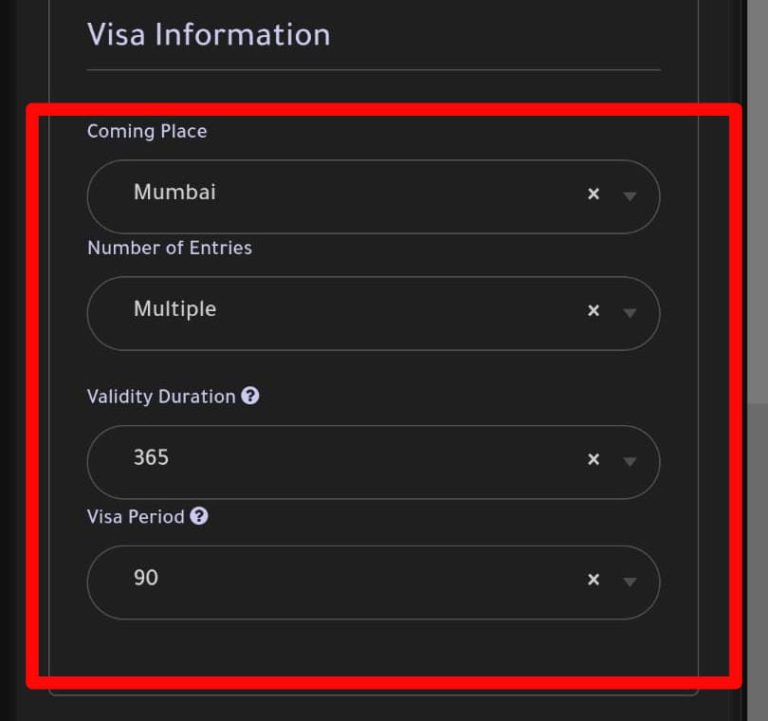The height and width of the screenshot is (721, 768).
Task: Click the 90 value in Visa Period field
Action: click(146, 578)
